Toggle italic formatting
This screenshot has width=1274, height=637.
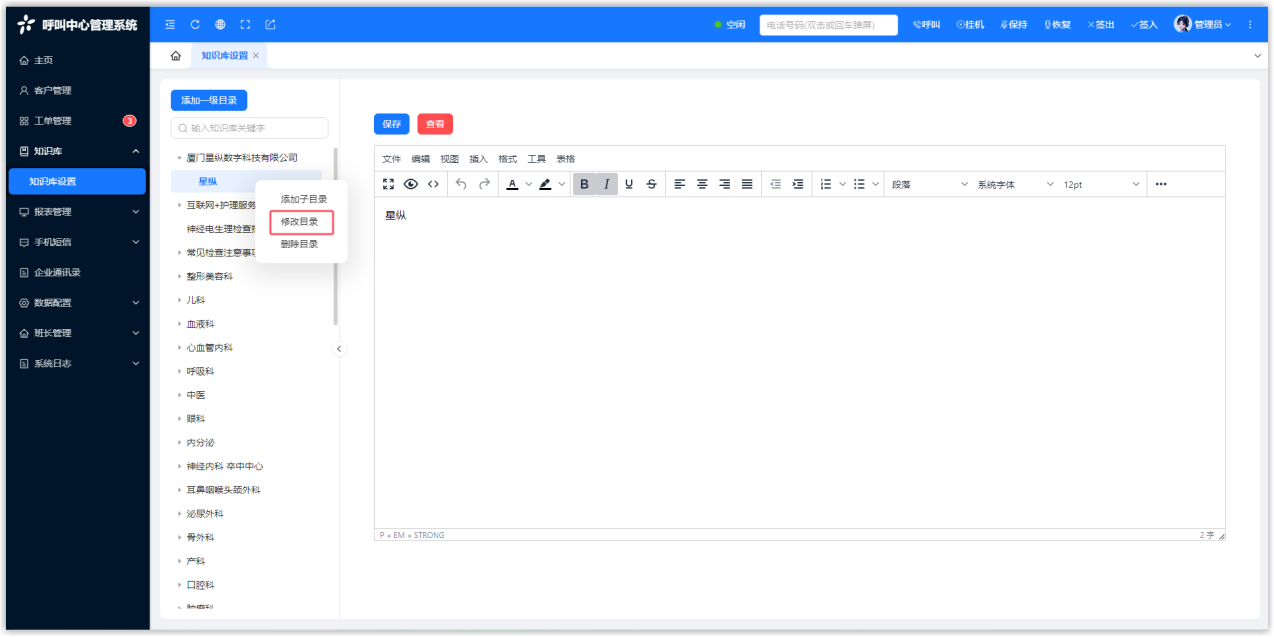tap(606, 184)
